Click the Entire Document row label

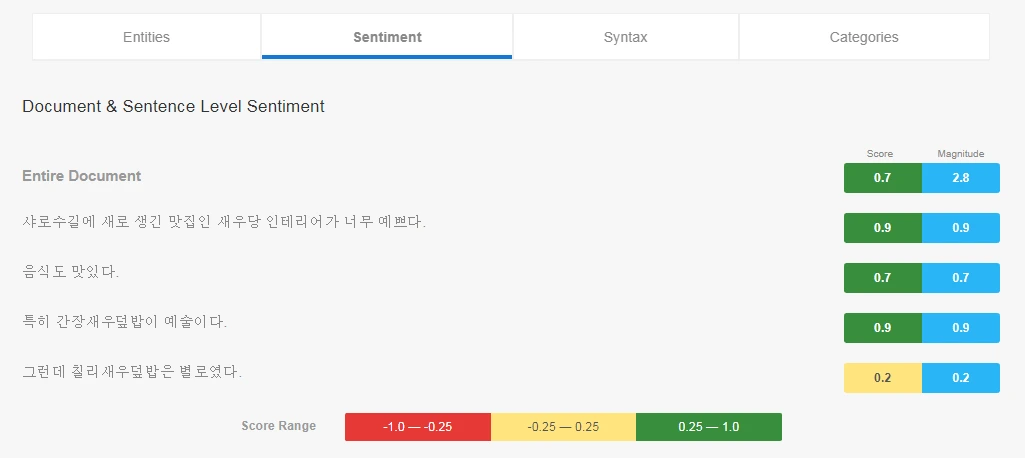tap(82, 176)
